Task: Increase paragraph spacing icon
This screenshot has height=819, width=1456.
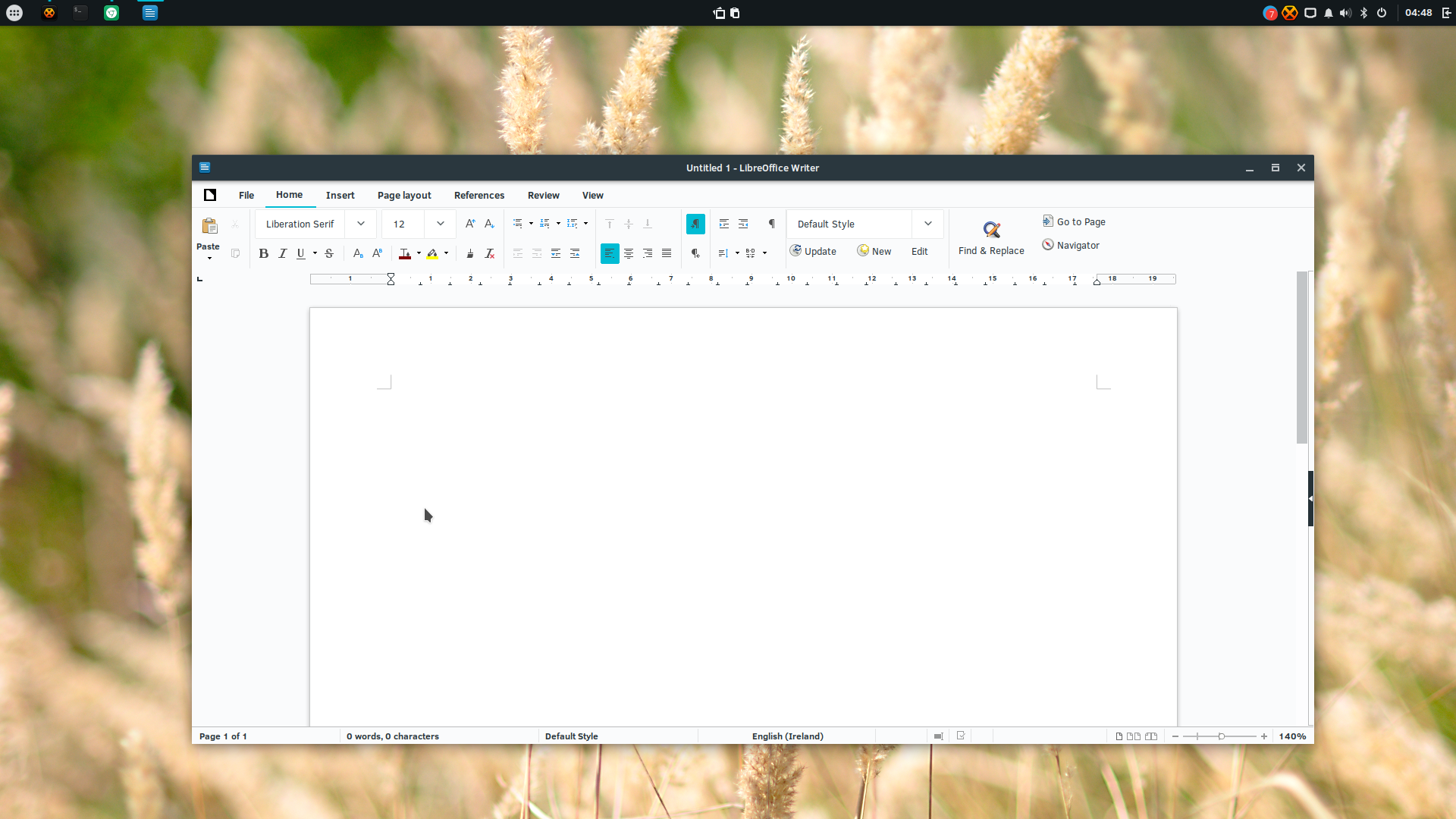Action: [556, 253]
